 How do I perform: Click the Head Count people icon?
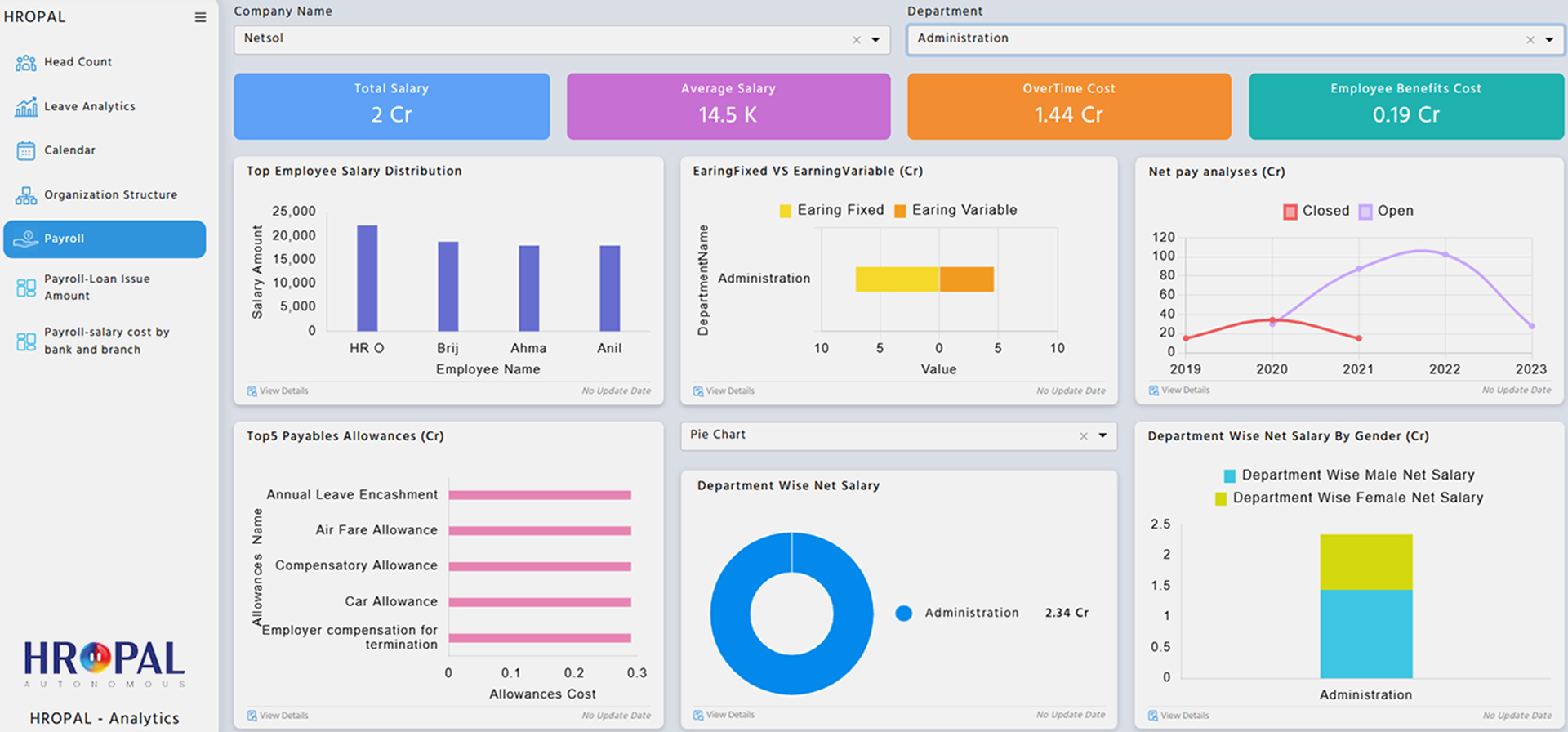coord(26,62)
